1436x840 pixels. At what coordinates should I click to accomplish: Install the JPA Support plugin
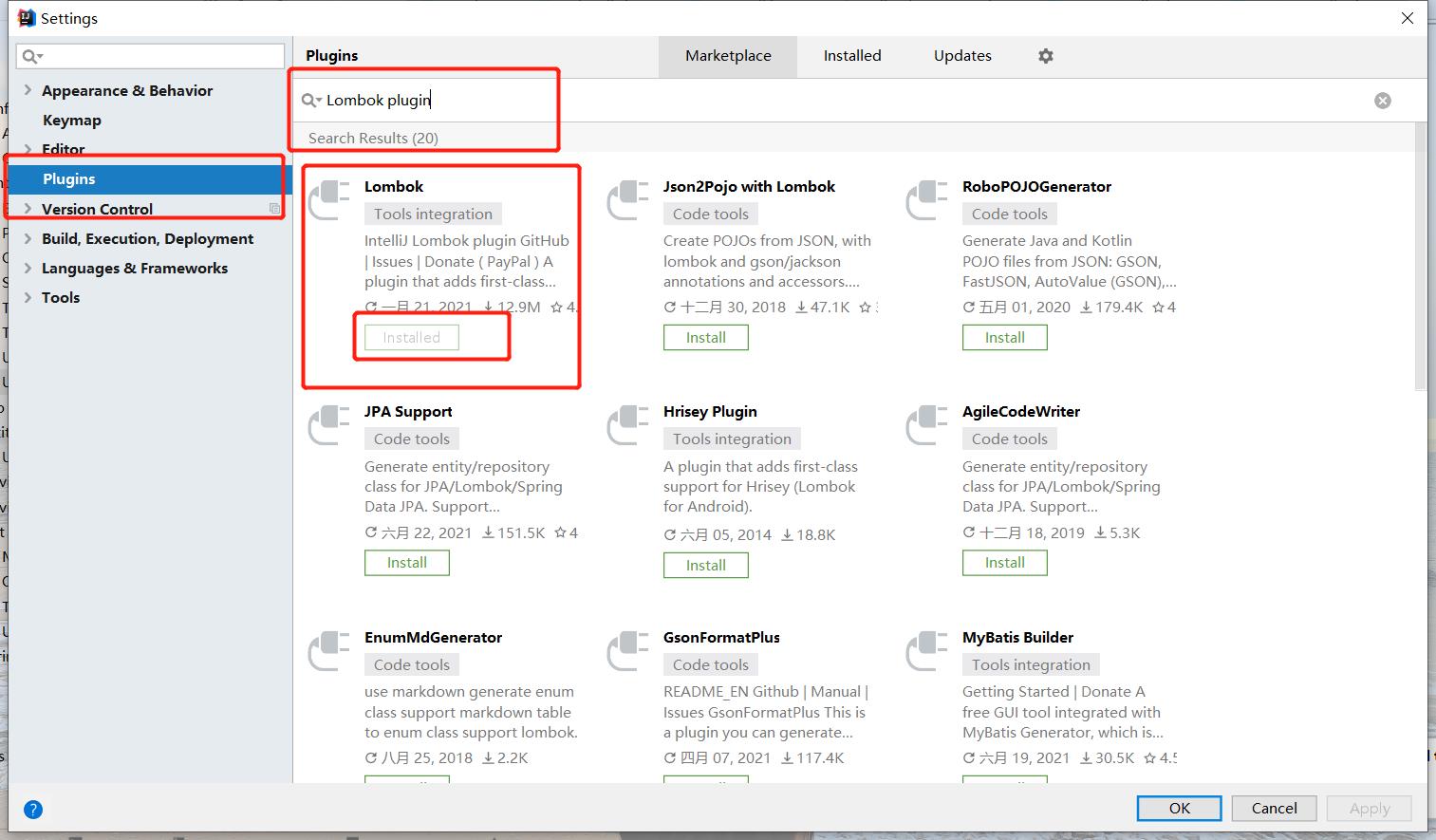click(x=407, y=563)
